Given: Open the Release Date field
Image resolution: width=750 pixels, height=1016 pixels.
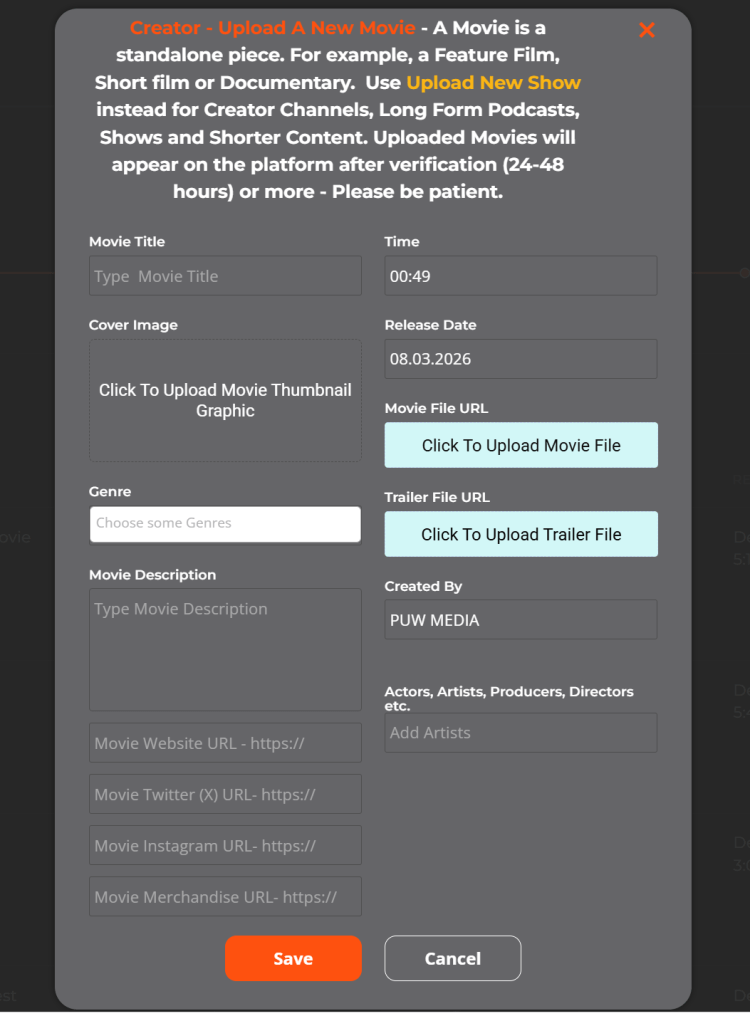Looking at the screenshot, I should pos(520,359).
